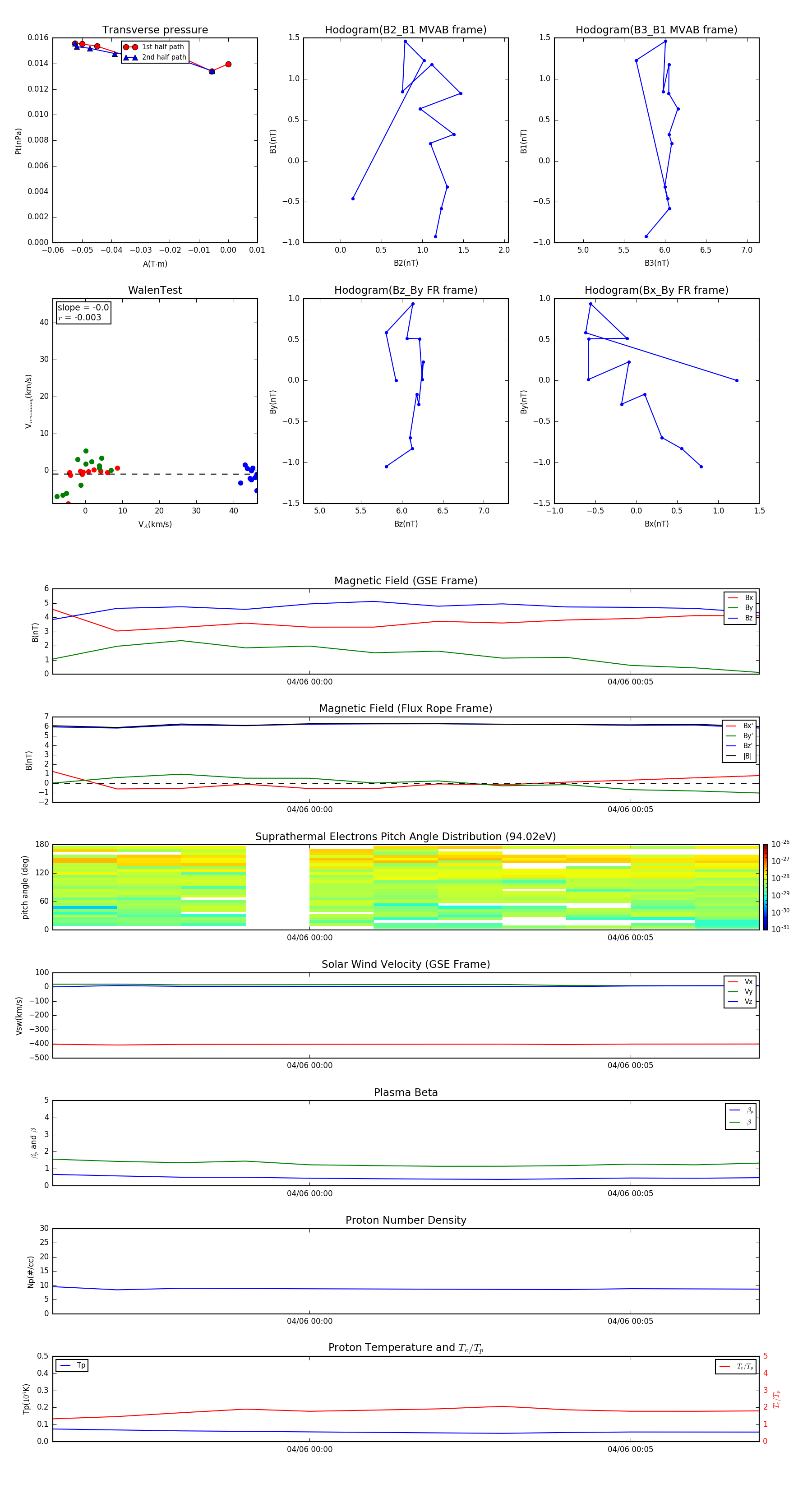Click the Tp legend entry in temperature plot
812x1489 pixels.
(x=72, y=1365)
